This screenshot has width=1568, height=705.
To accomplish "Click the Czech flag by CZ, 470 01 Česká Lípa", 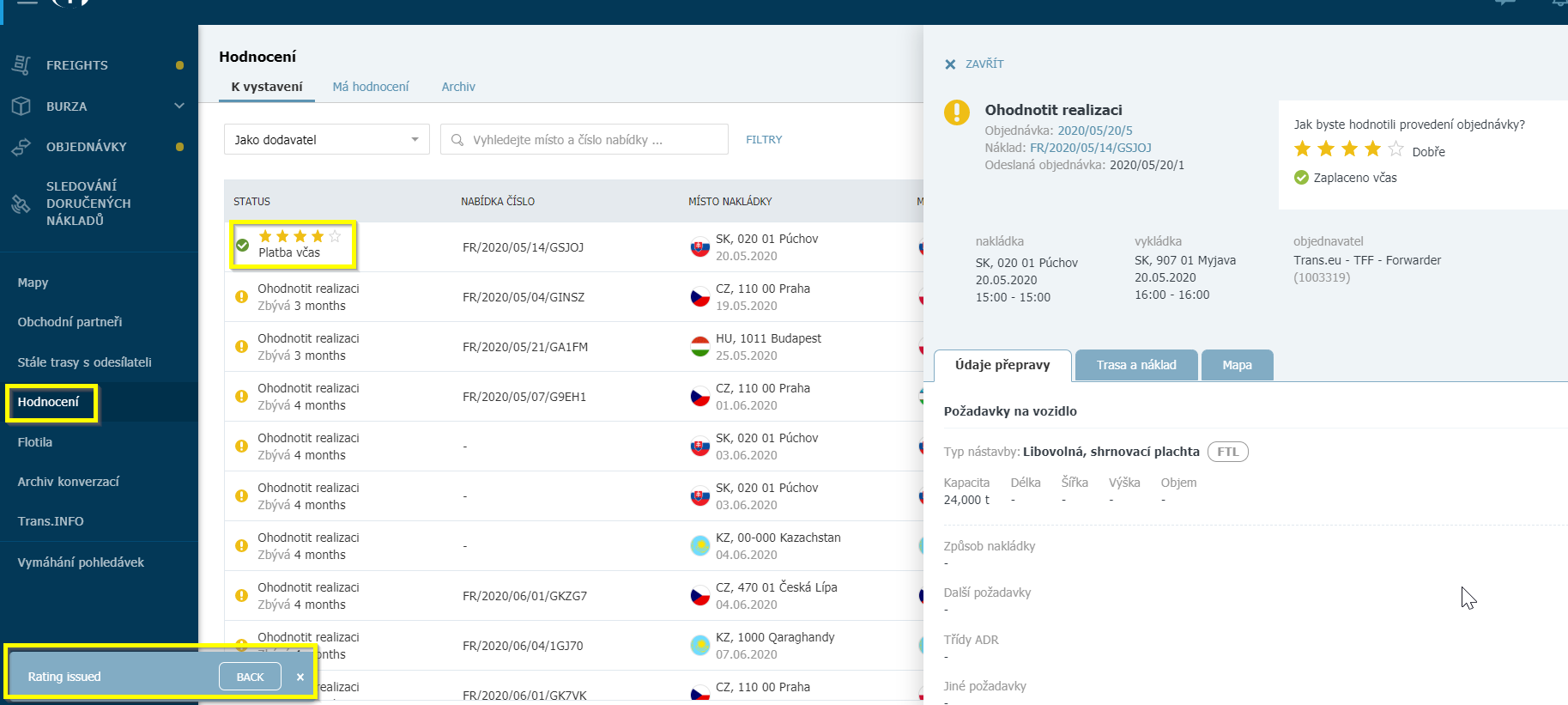I will pos(700,596).
